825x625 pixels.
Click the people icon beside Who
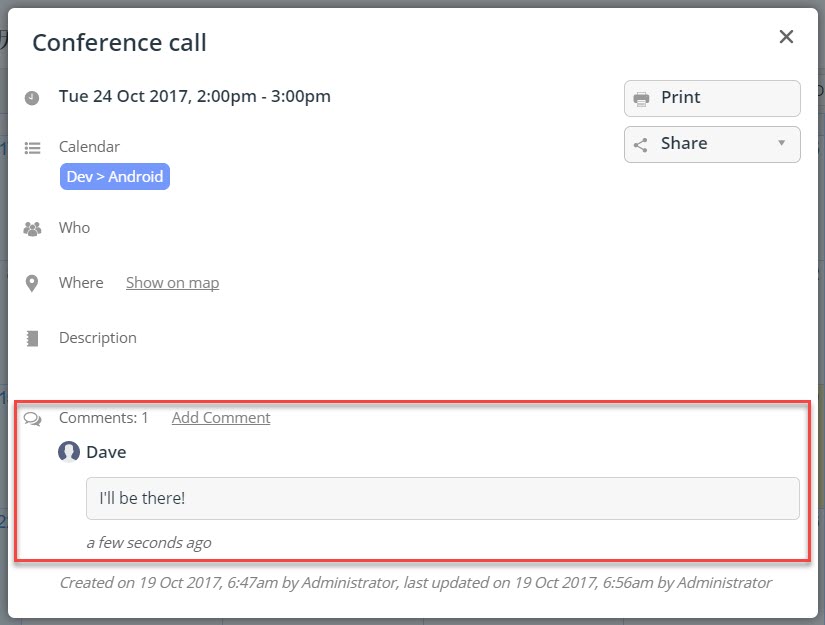point(32,229)
